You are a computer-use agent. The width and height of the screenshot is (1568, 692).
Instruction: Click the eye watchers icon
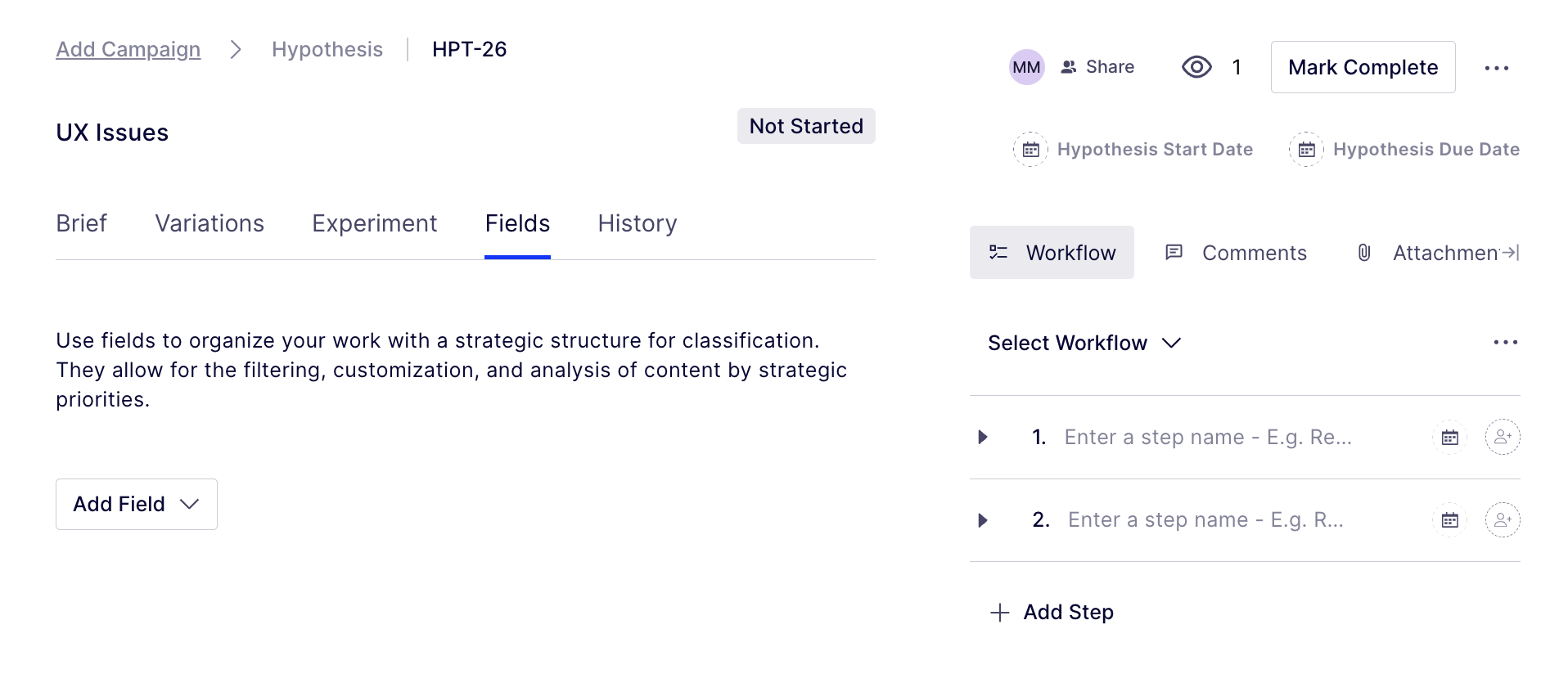(x=1196, y=67)
